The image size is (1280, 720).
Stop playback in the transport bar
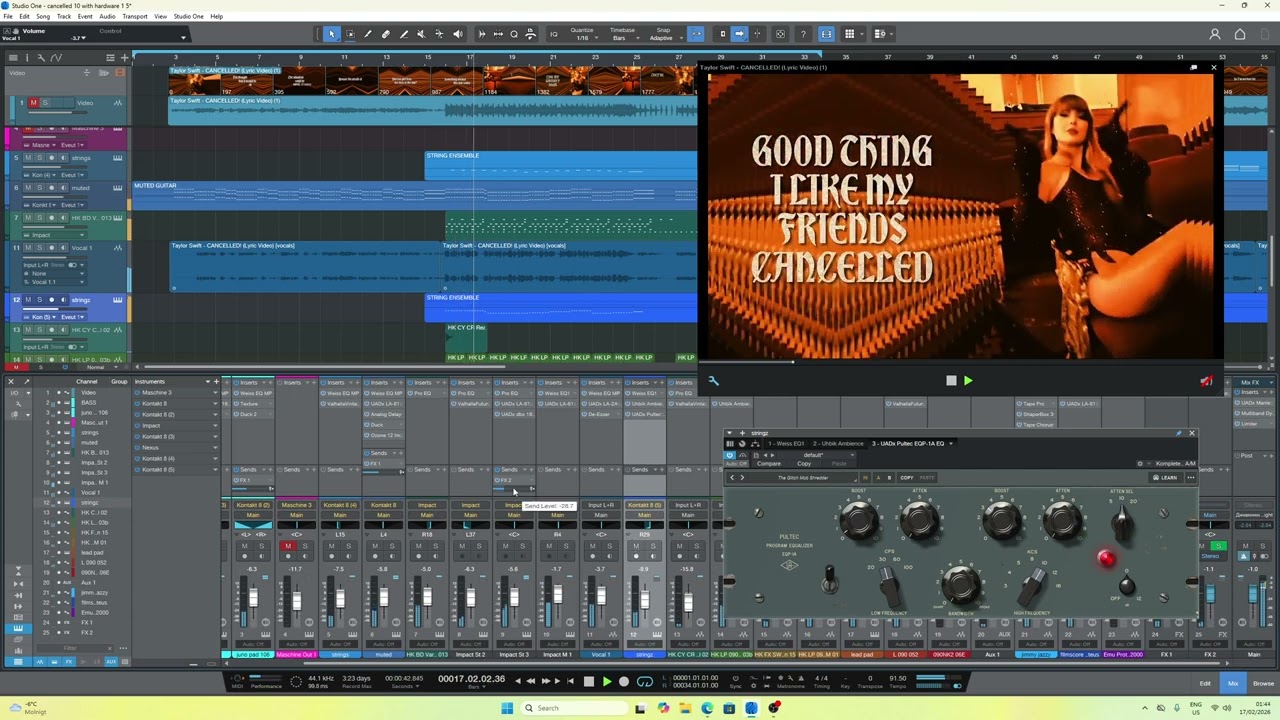tap(588, 682)
